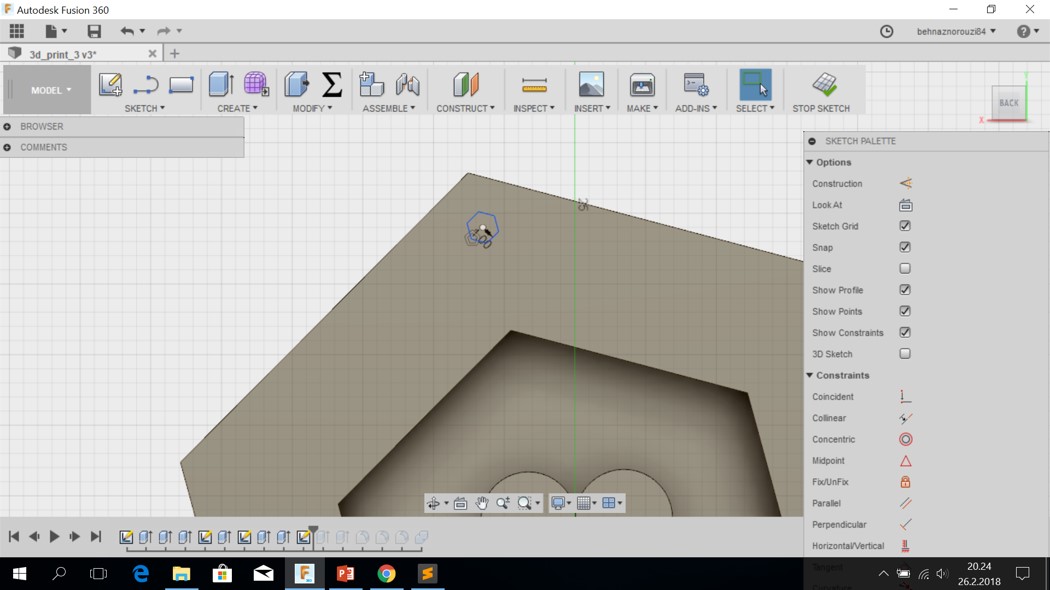1050x590 pixels.
Task: Select the Offset Plane construct tool
Action: click(466, 85)
